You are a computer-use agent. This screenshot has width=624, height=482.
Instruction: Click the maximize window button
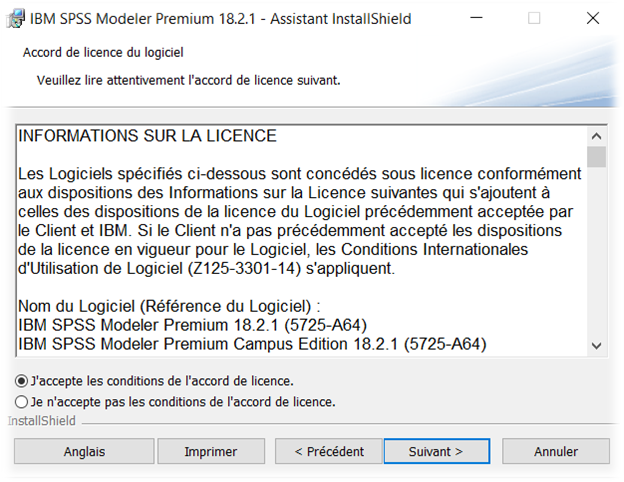[x=534, y=19]
